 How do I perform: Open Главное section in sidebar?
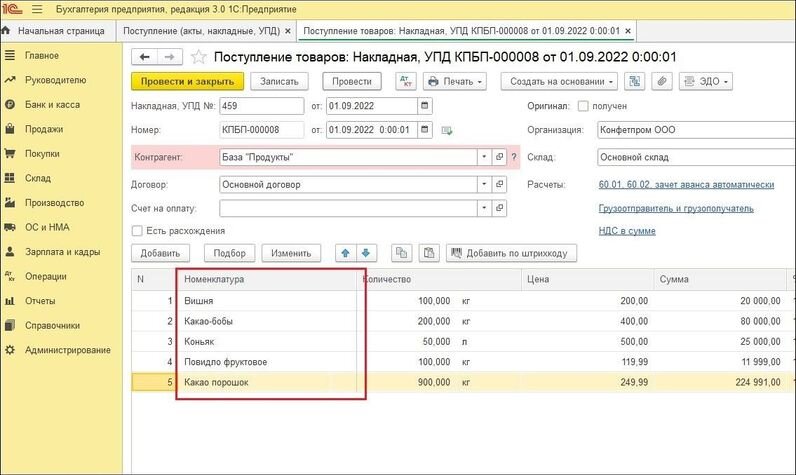tap(42, 55)
